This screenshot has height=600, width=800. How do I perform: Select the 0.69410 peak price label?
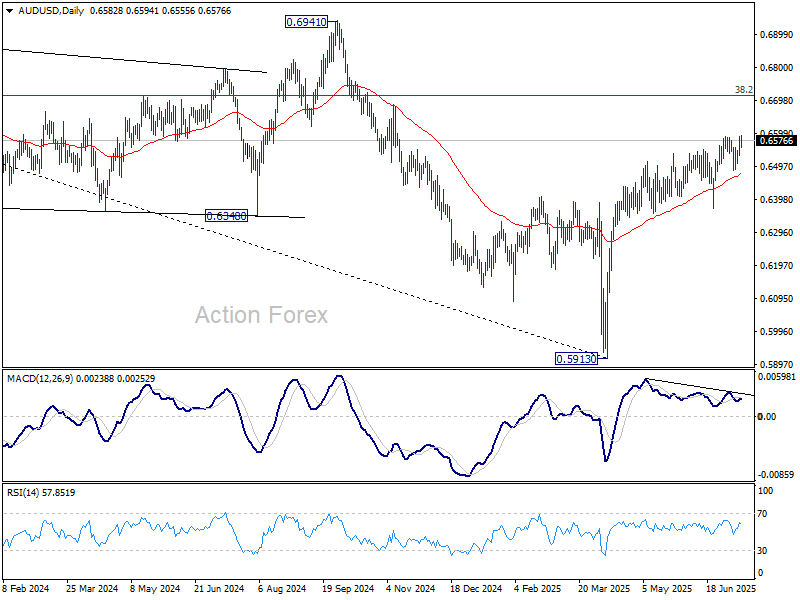coord(306,21)
